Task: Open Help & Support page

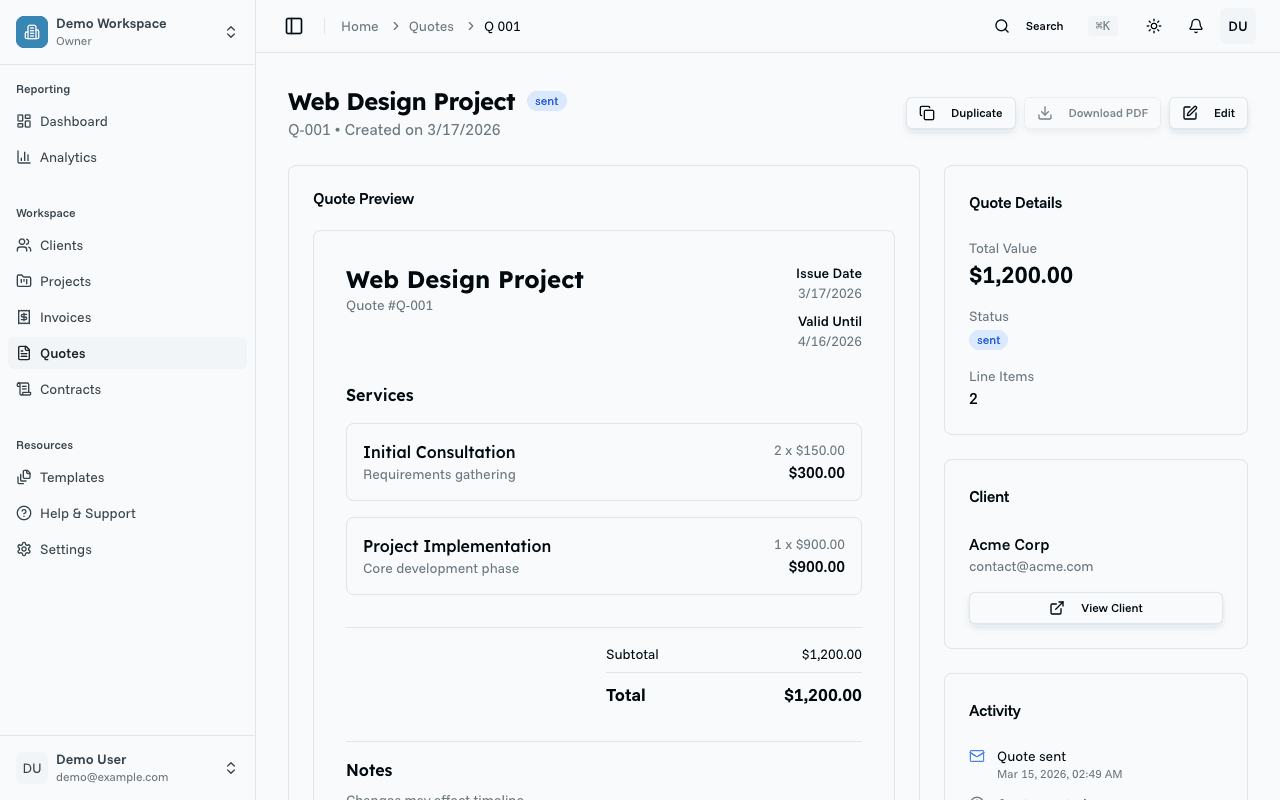Action: click(x=127, y=513)
